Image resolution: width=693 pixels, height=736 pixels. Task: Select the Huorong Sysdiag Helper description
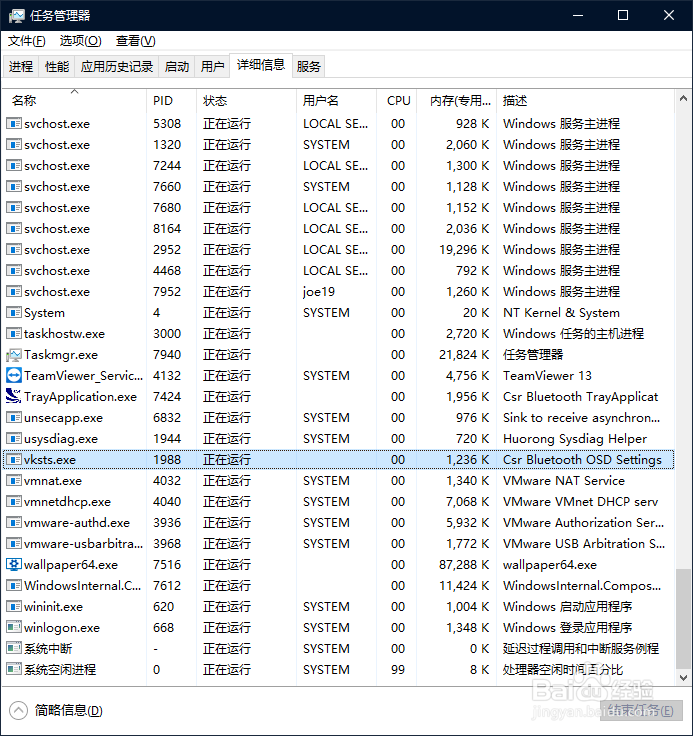(x=575, y=439)
